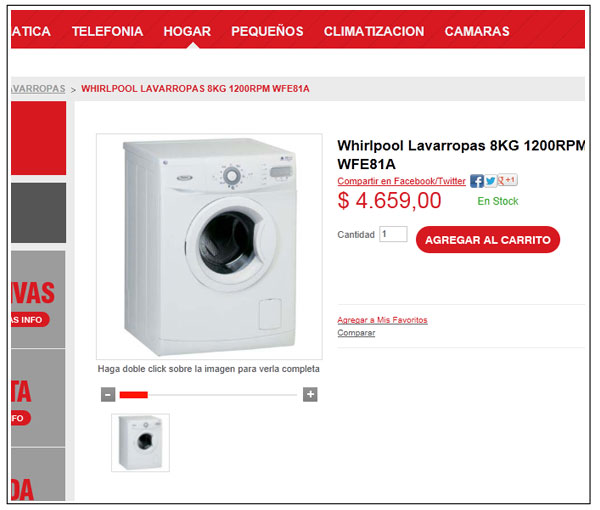Click Compartir en Facebook/Twitter link
Screen dimensions: 600x510
401,181
